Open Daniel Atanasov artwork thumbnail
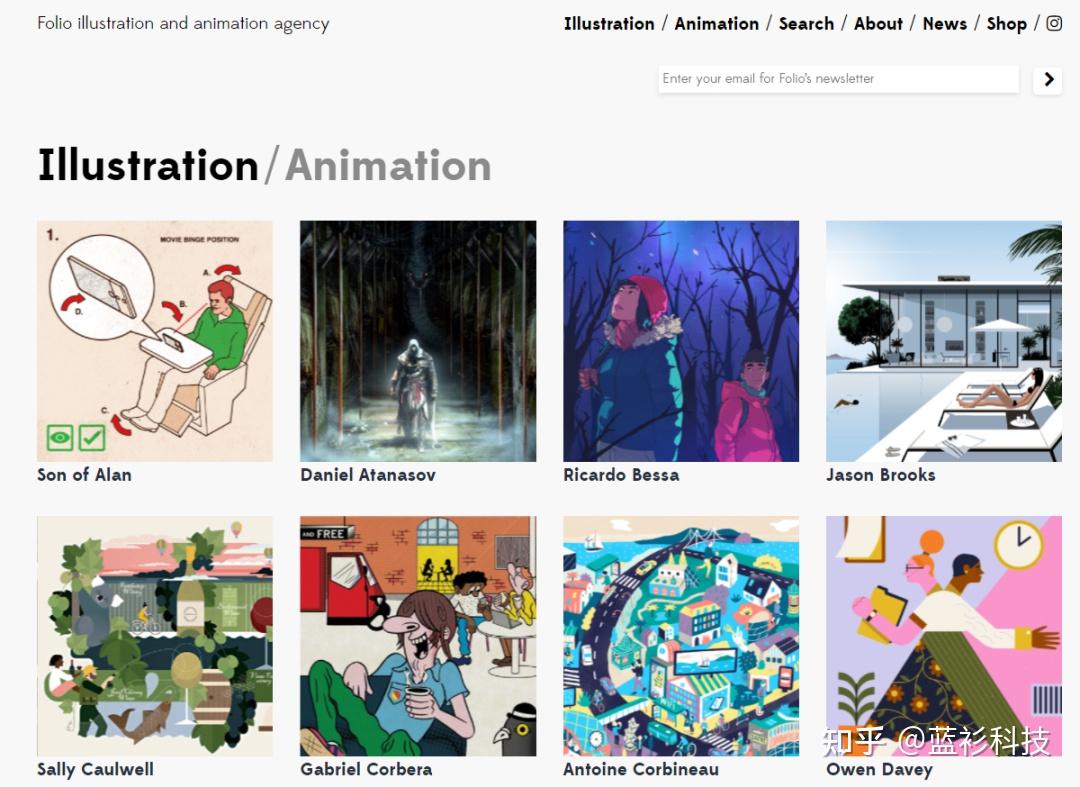Image resolution: width=1080 pixels, height=787 pixels. tap(418, 341)
